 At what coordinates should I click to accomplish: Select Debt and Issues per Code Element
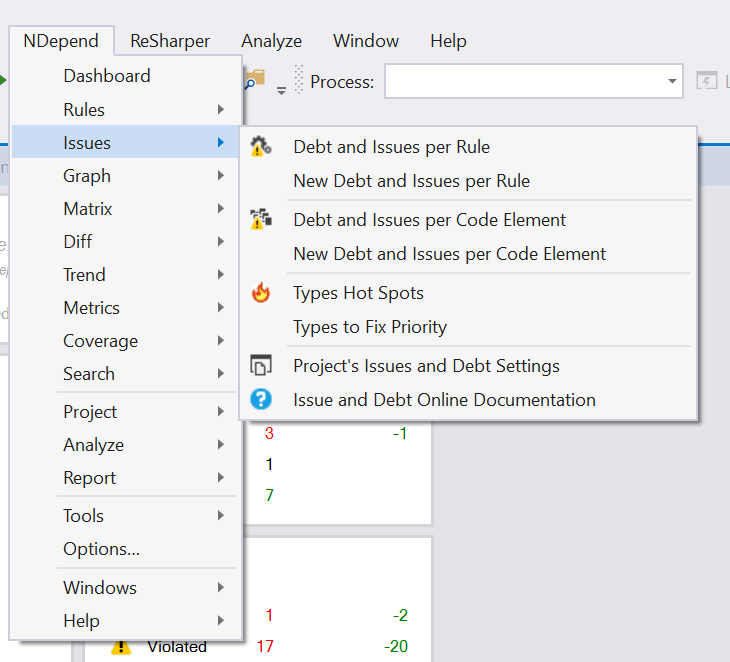468,220
